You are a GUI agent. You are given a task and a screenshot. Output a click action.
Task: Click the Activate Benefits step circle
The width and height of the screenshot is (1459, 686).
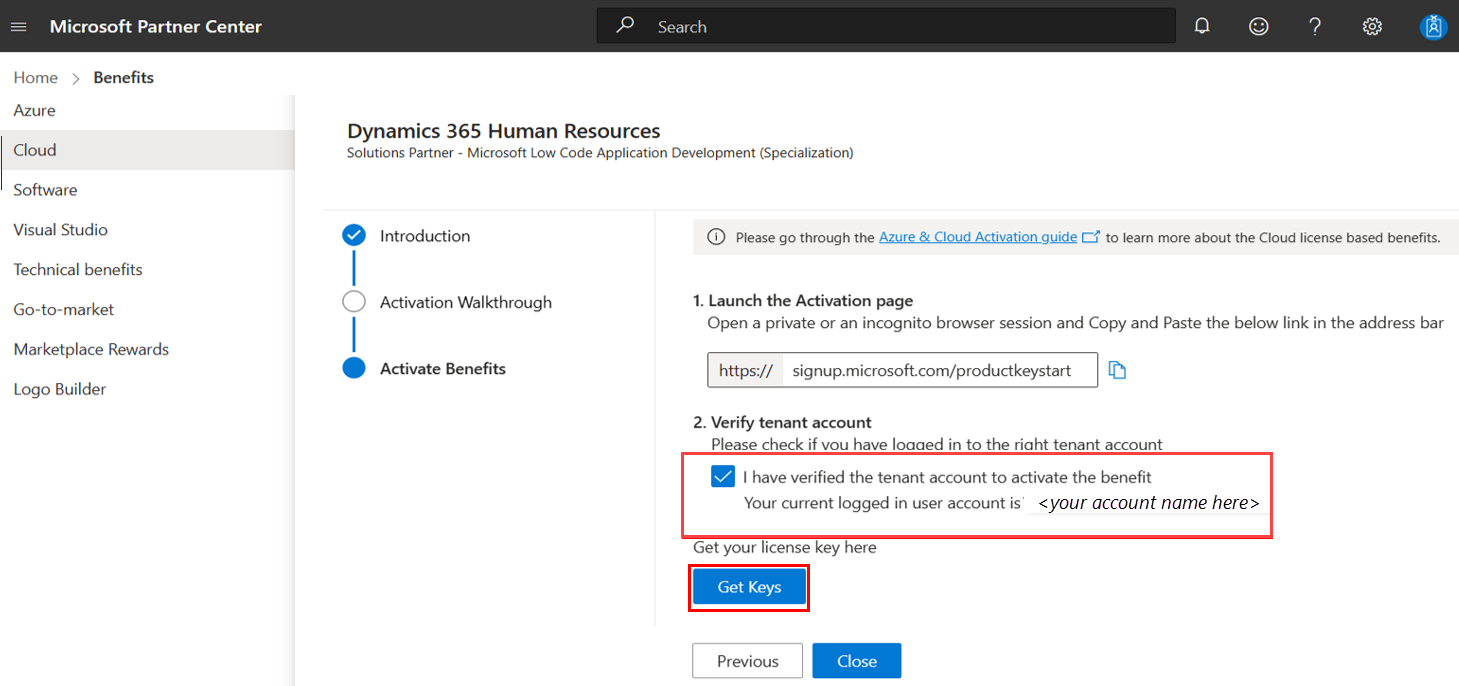(354, 368)
